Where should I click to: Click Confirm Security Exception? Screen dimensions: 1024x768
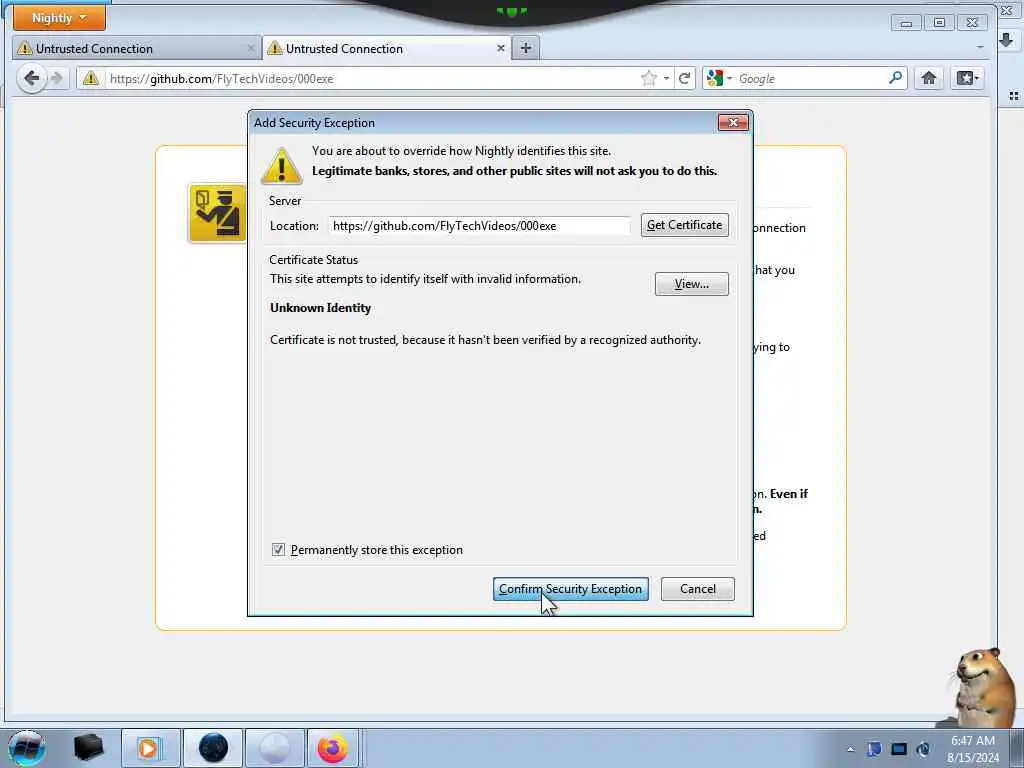[570, 588]
